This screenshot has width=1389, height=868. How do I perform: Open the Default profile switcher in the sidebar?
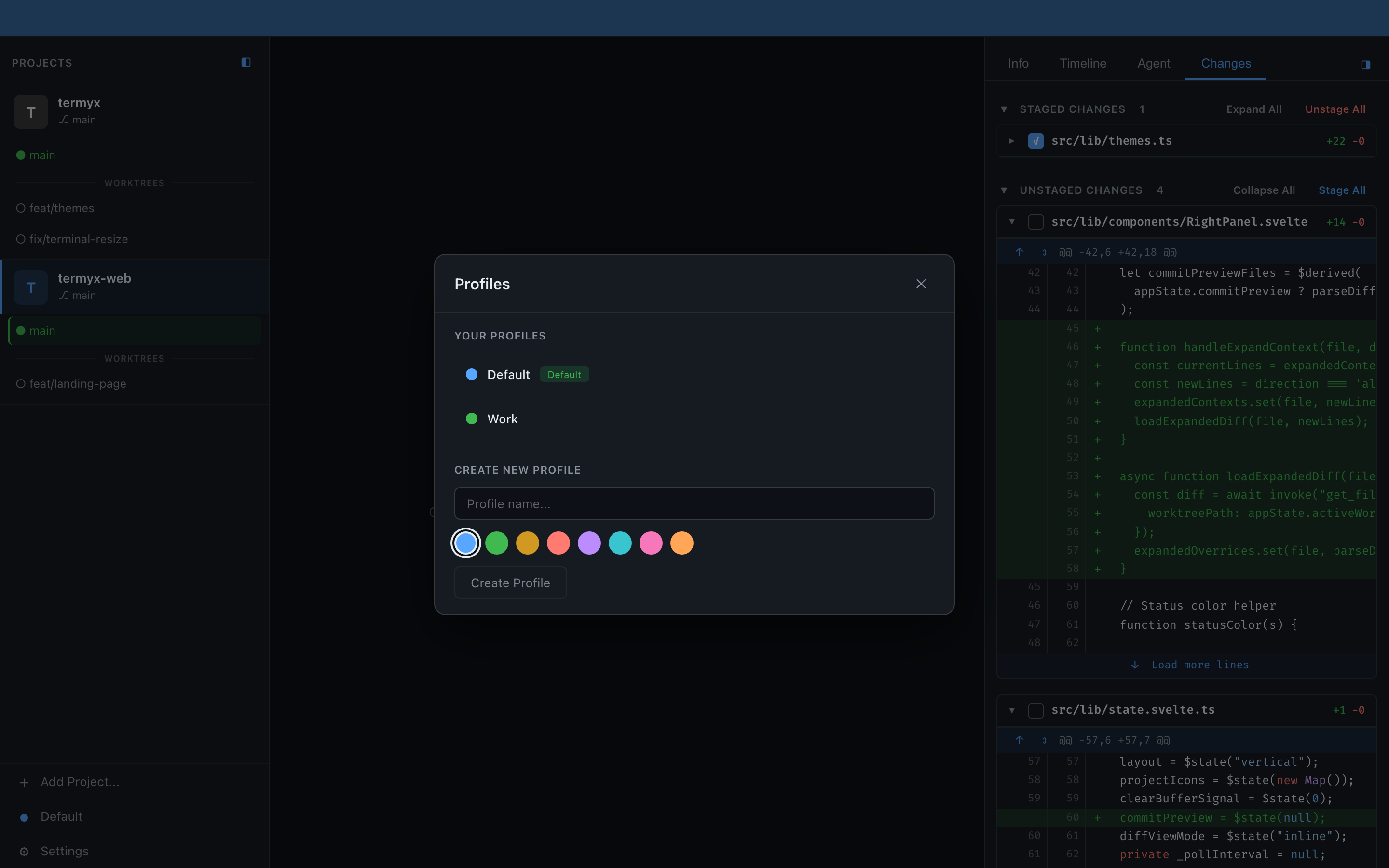134,816
